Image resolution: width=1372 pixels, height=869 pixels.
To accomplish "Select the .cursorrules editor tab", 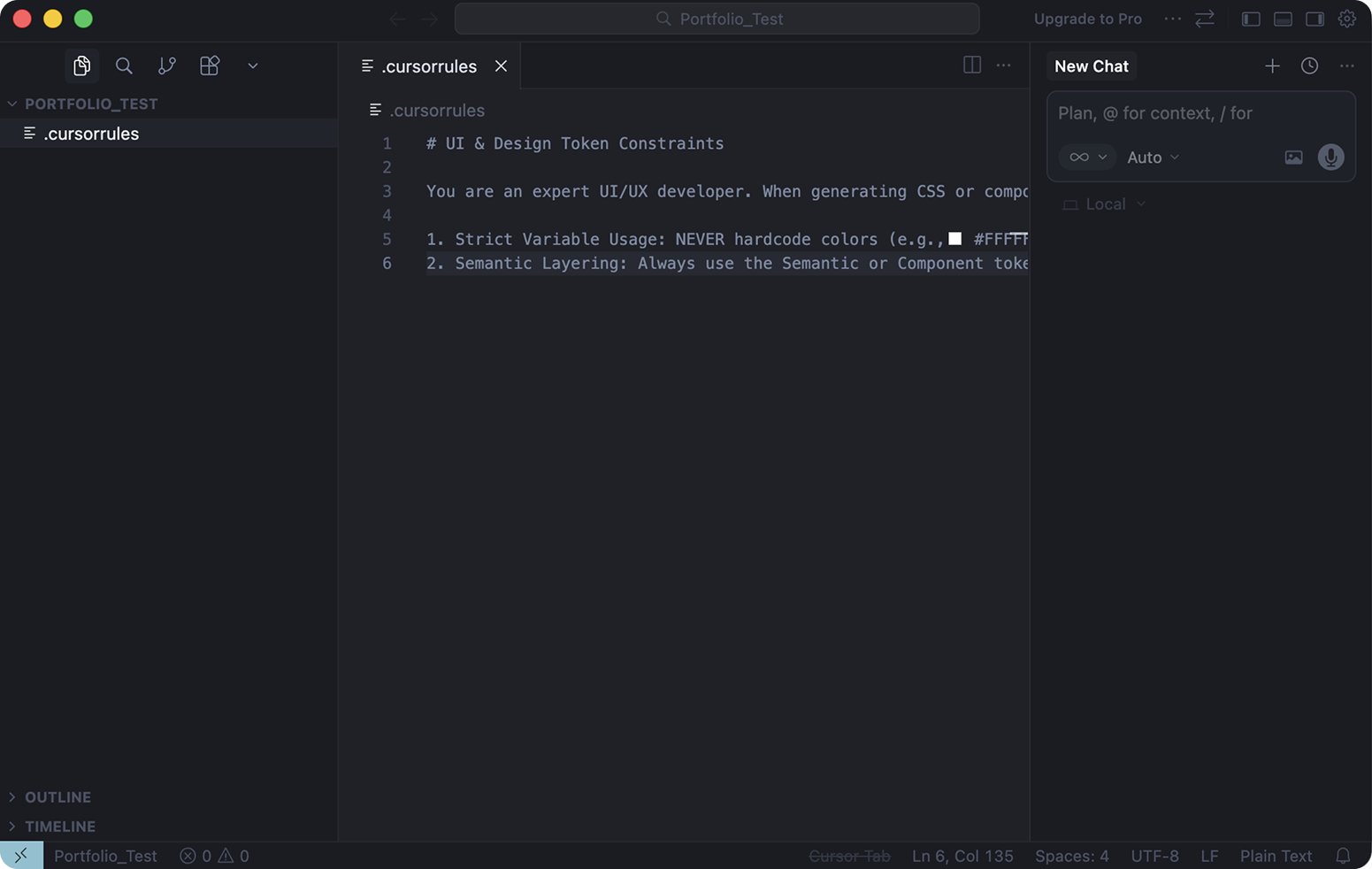I will point(428,66).
